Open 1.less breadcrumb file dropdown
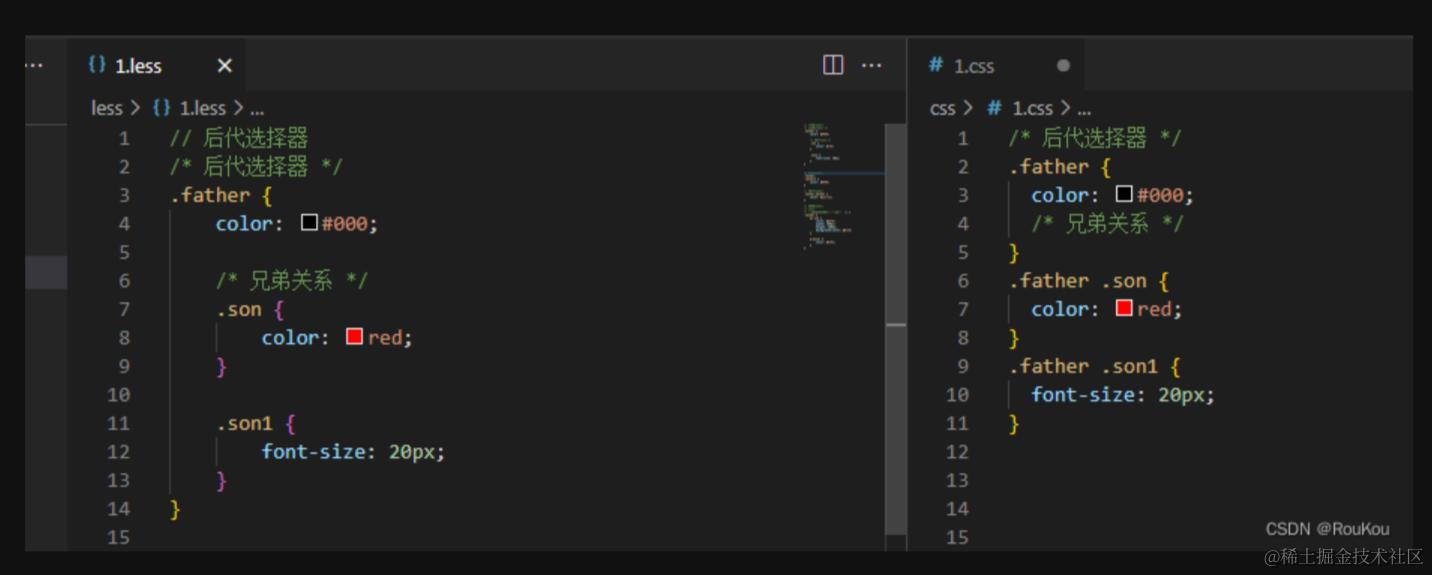The height and width of the screenshot is (575, 1432). click(203, 108)
